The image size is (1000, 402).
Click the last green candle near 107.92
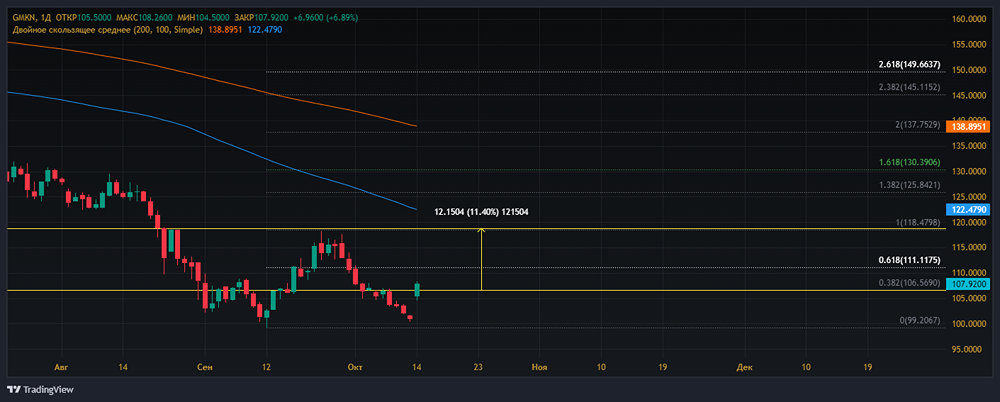coord(417,289)
